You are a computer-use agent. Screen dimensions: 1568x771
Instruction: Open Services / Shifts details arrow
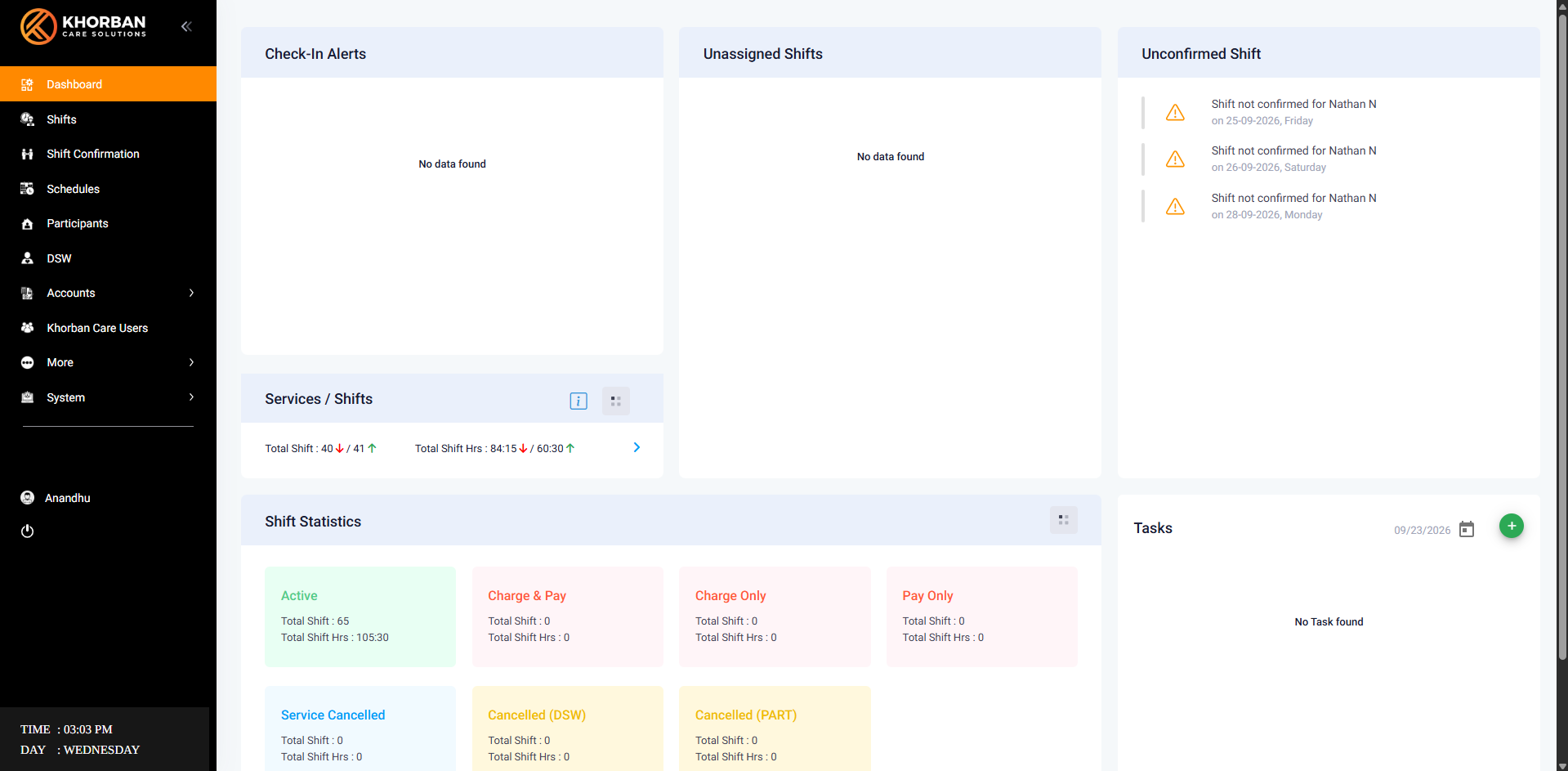pos(637,447)
